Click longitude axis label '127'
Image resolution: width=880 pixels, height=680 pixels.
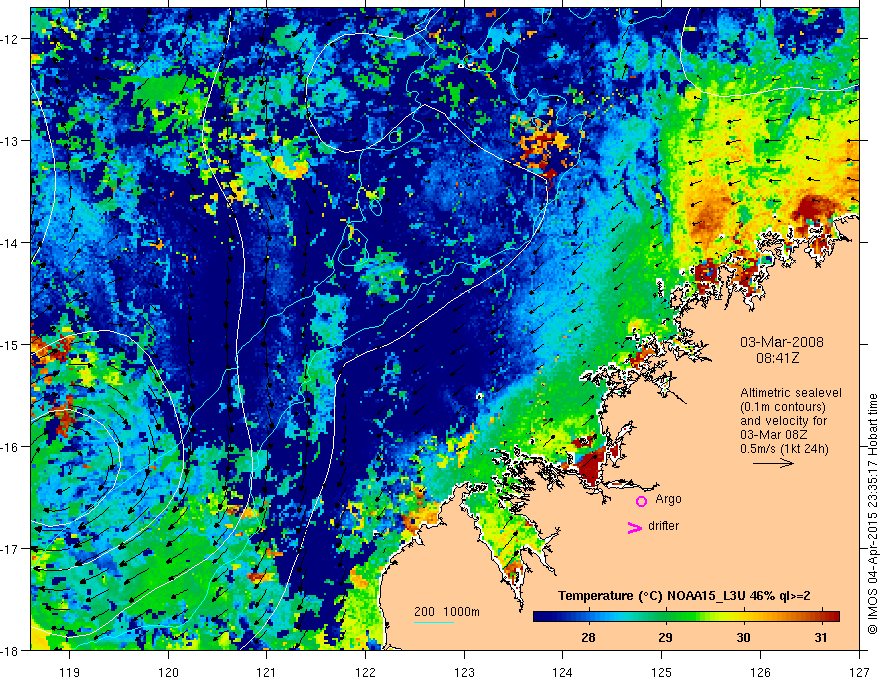[859, 672]
